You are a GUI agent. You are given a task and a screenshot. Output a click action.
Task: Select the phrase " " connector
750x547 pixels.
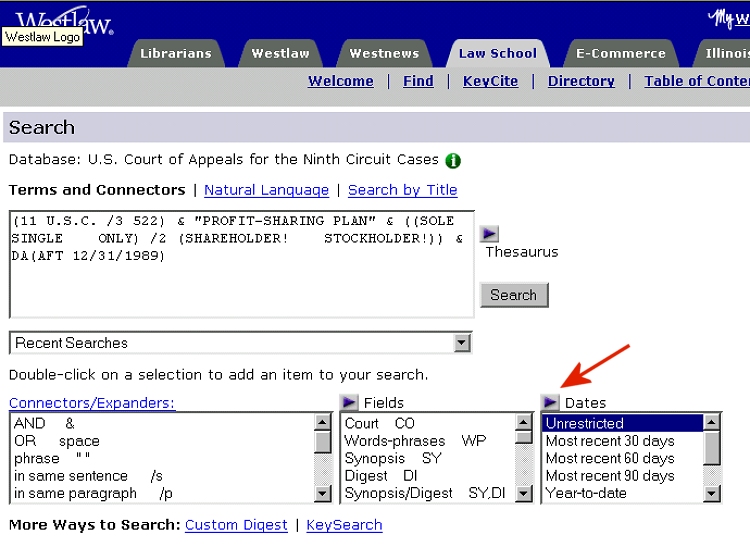(x=162, y=458)
